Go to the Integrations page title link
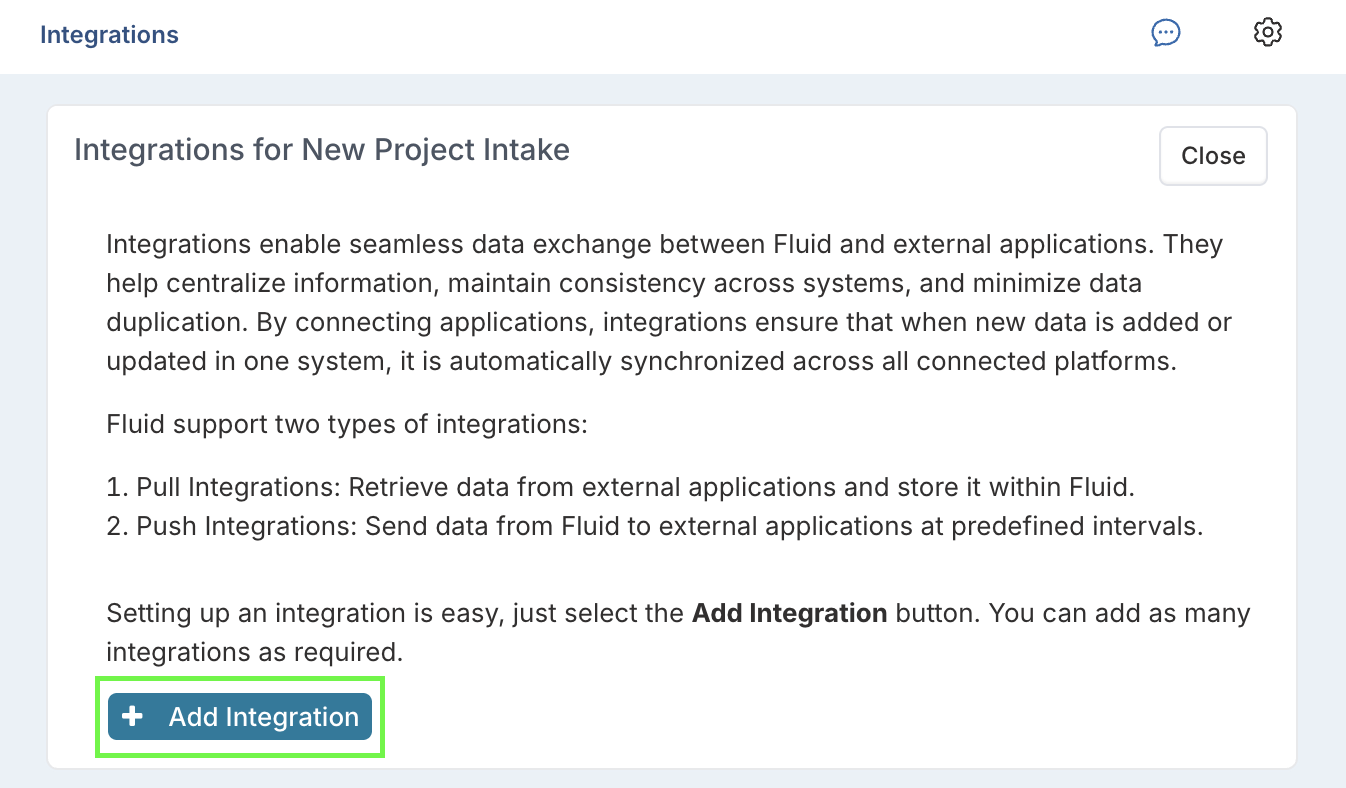 tap(109, 35)
